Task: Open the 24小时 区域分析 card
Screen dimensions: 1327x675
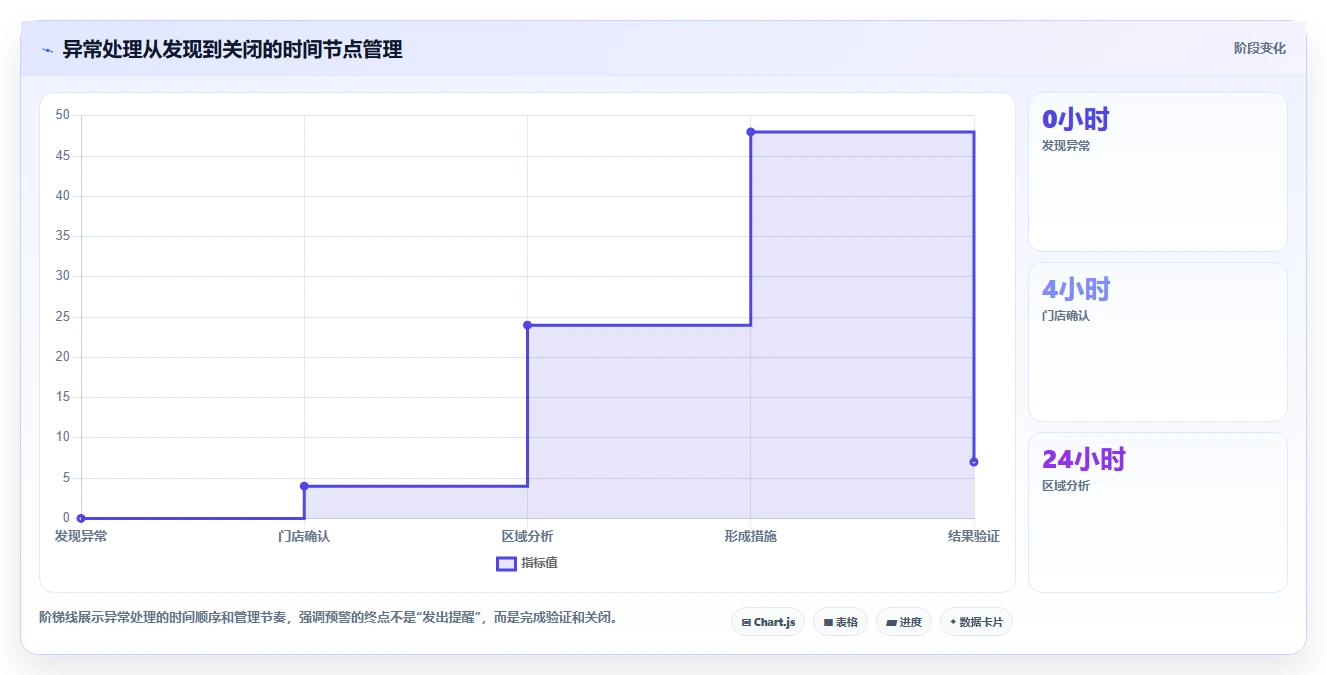Action: tap(1157, 512)
